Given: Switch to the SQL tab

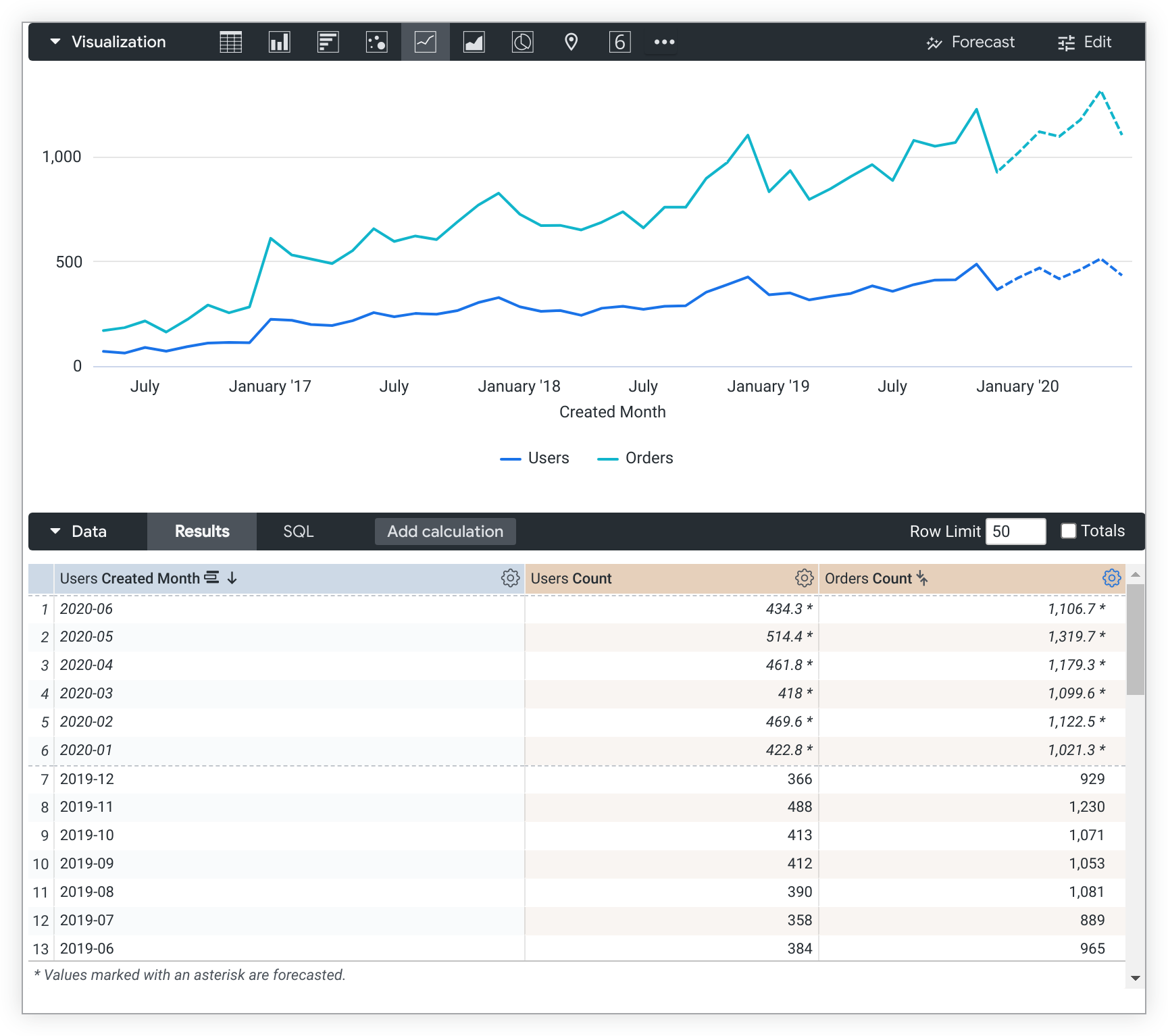Looking at the screenshot, I should pyautogui.click(x=298, y=532).
